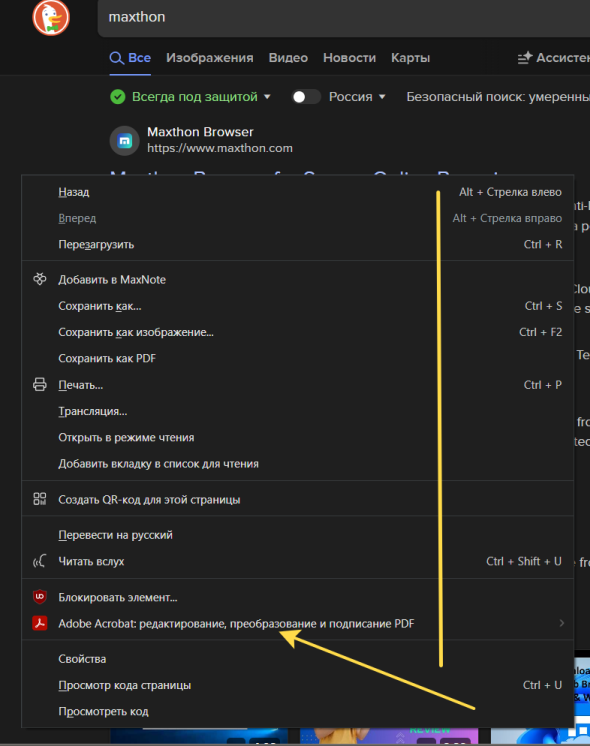Expand the Adobe Acrobat submenu arrow
Viewport: 590px width, 746px height.
pyautogui.click(x=562, y=623)
